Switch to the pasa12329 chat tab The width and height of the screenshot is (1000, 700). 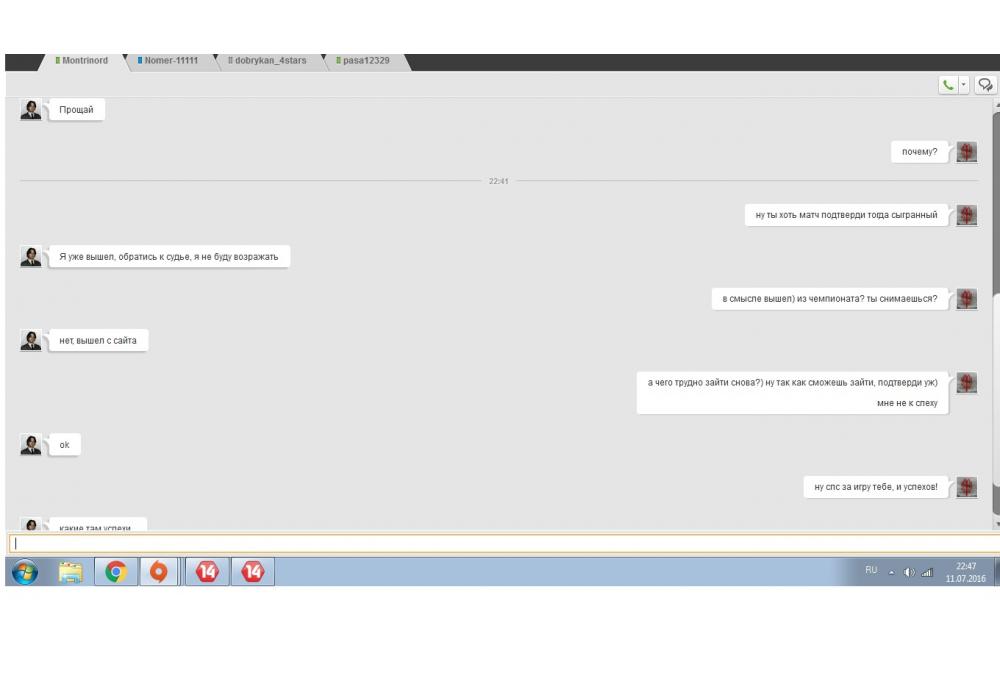365,61
